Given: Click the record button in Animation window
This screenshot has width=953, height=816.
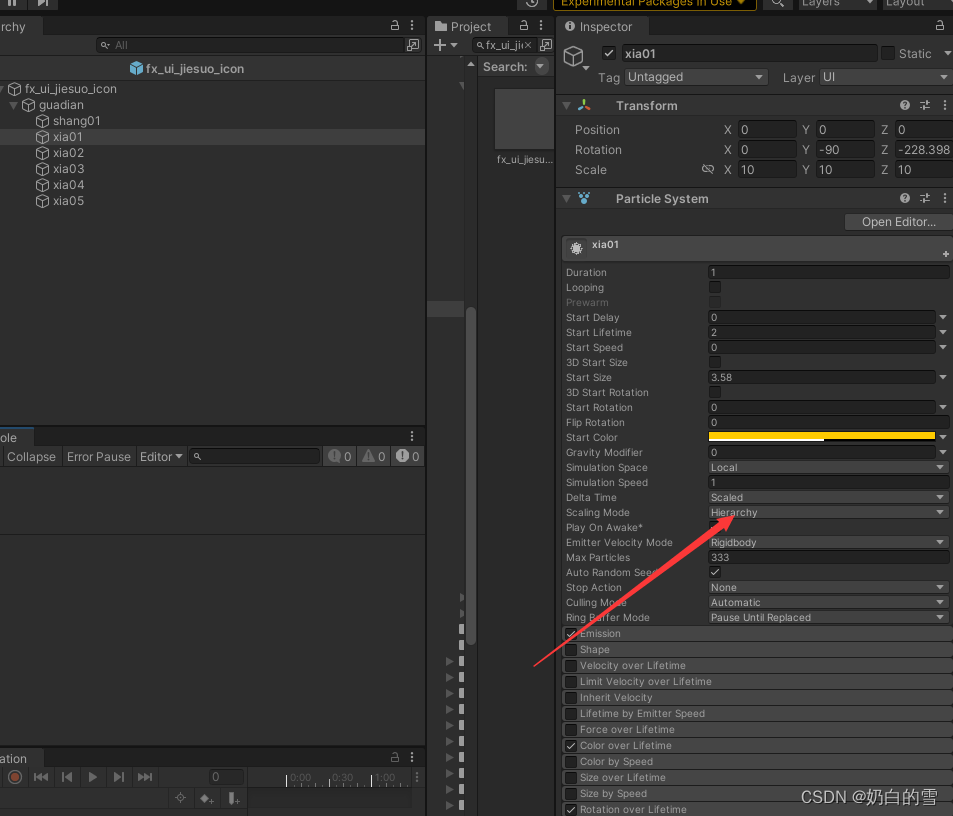Looking at the screenshot, I should point(14,777).
